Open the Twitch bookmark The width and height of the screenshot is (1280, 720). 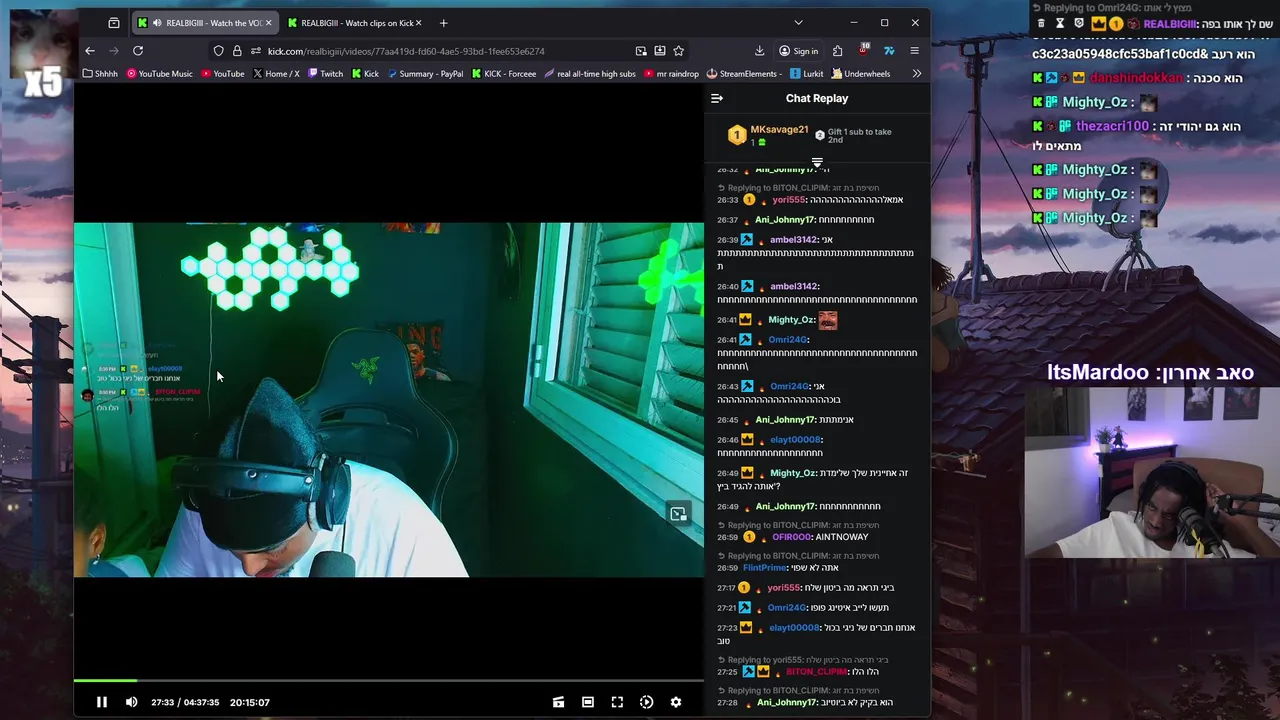[326, 73]
